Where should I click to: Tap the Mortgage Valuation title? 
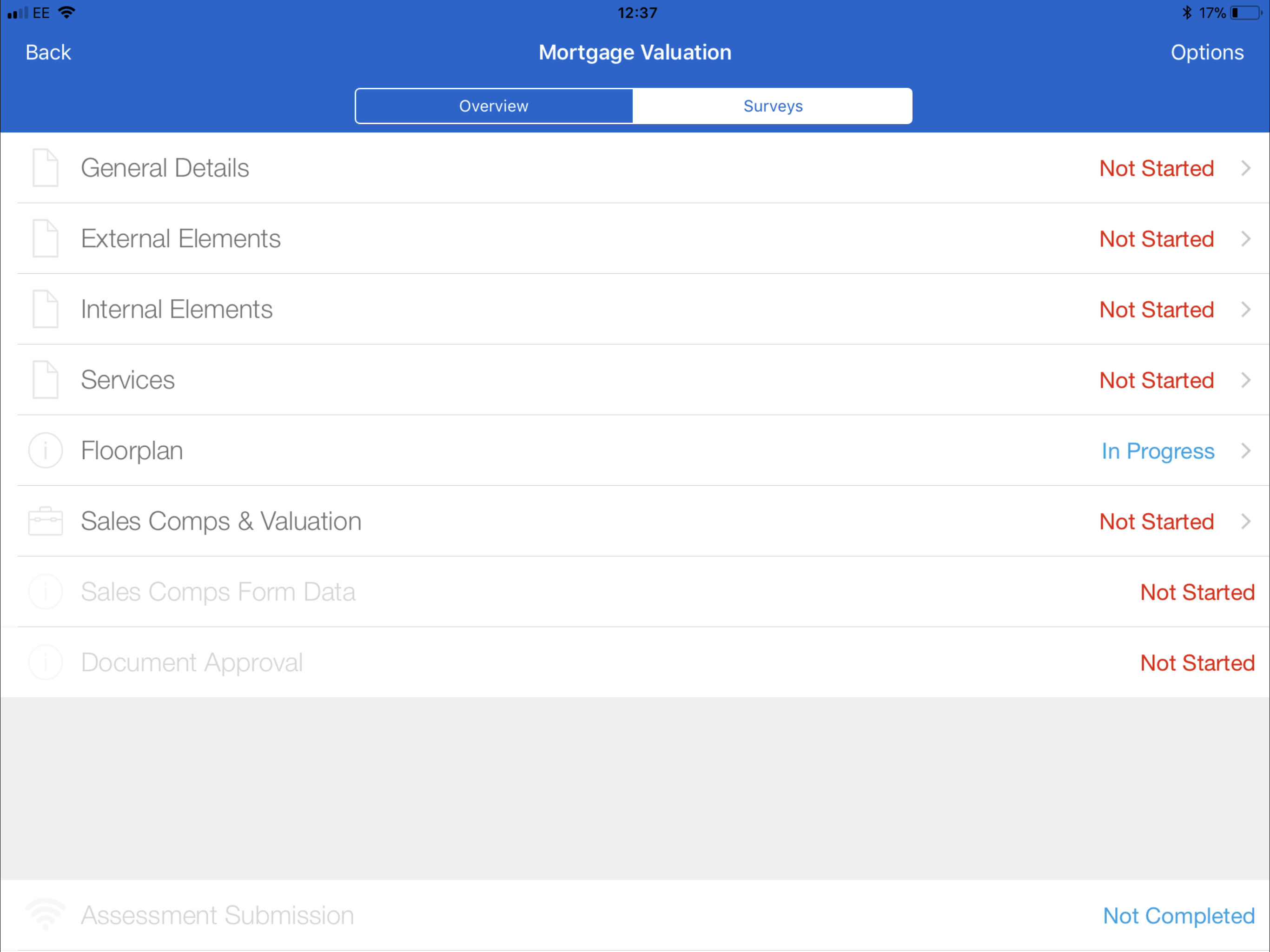coord(635,52)
